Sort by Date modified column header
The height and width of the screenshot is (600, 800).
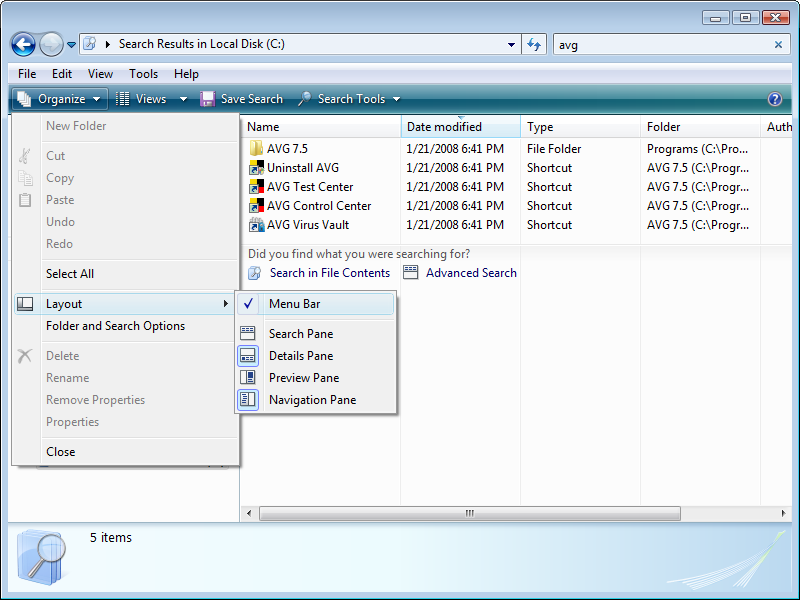(x=461, y=127)
